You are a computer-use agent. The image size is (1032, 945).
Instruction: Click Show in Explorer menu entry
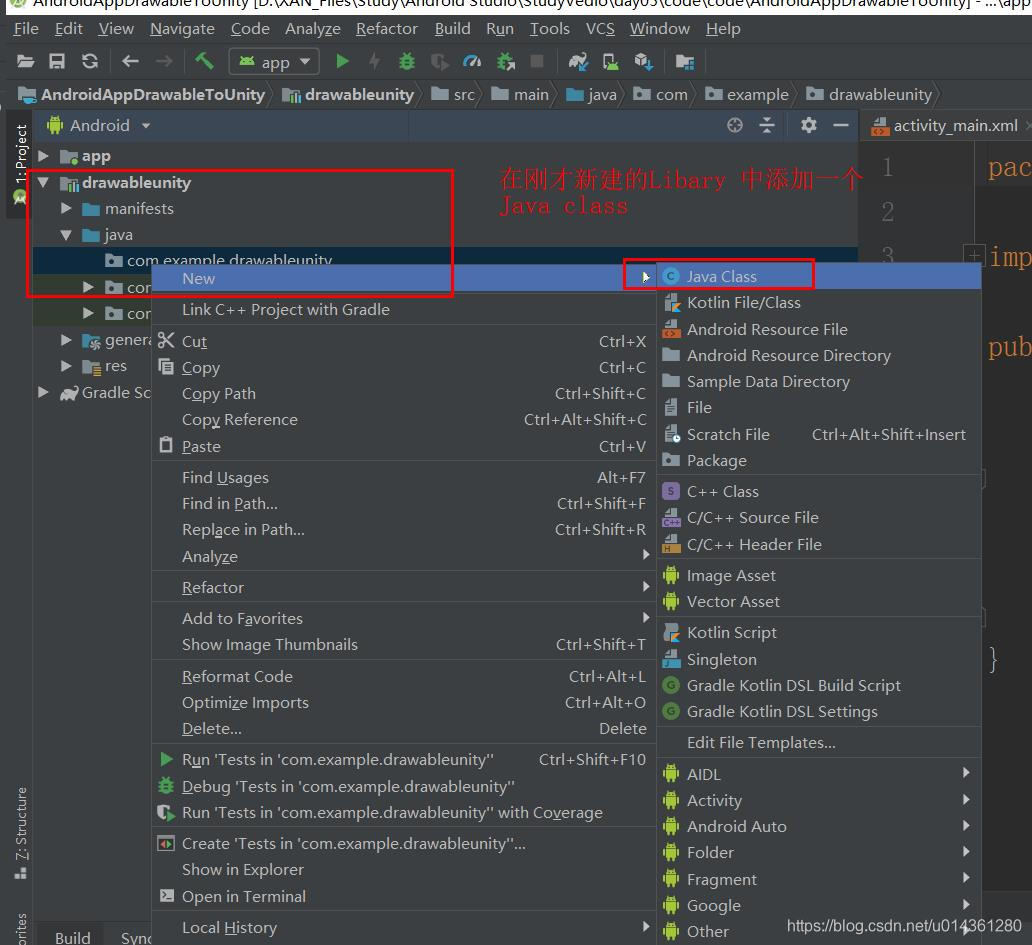click(403, 870)
